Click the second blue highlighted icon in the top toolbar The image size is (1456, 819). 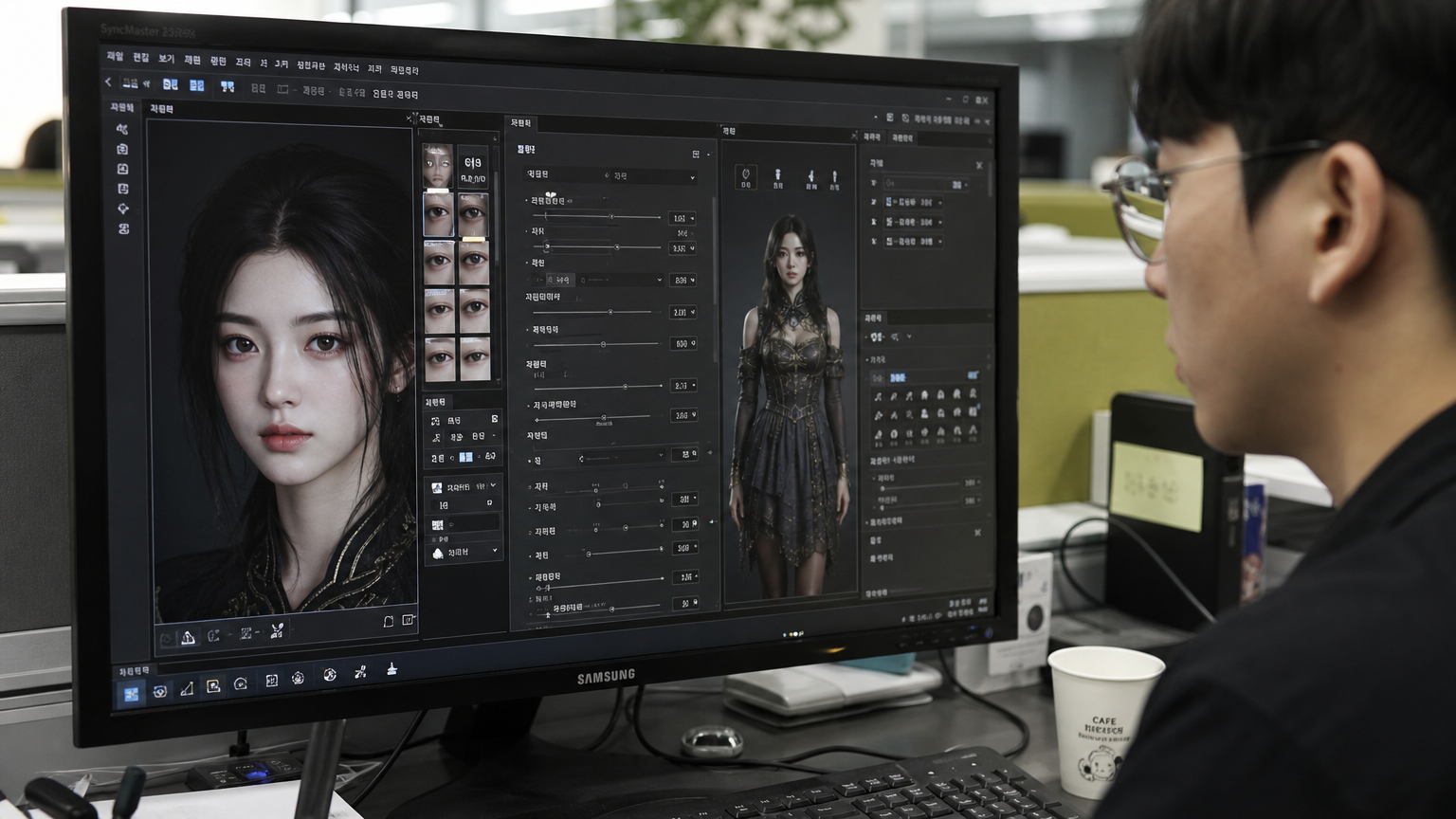196,85
